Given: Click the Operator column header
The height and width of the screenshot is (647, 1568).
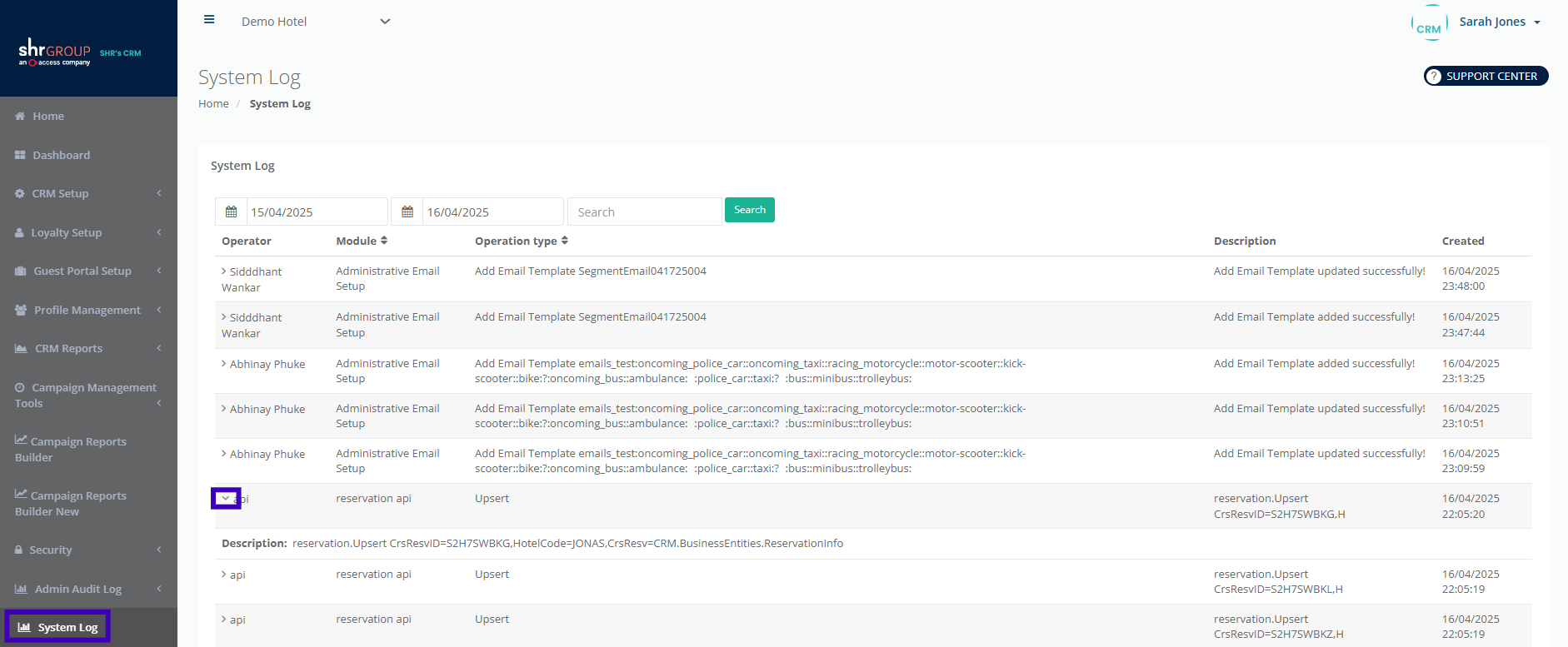Looking at the screenshot, I should click(x=247, y=241).
